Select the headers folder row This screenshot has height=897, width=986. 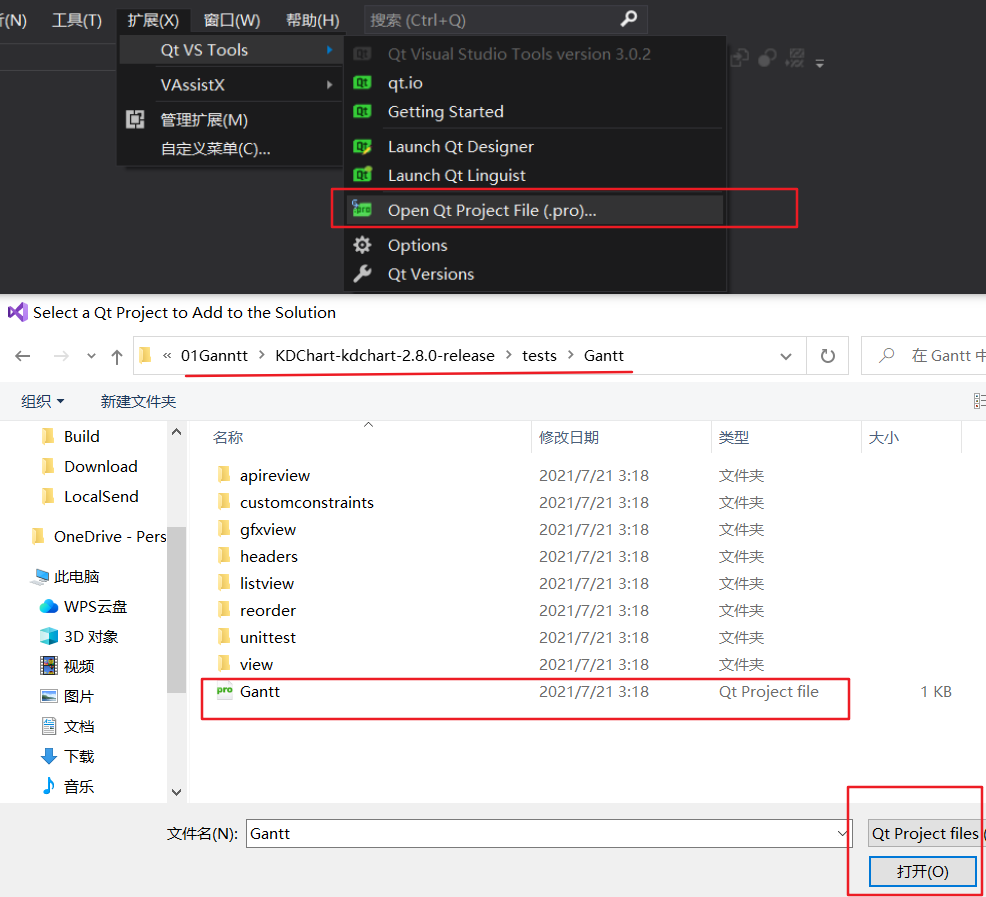click(490, 556)
